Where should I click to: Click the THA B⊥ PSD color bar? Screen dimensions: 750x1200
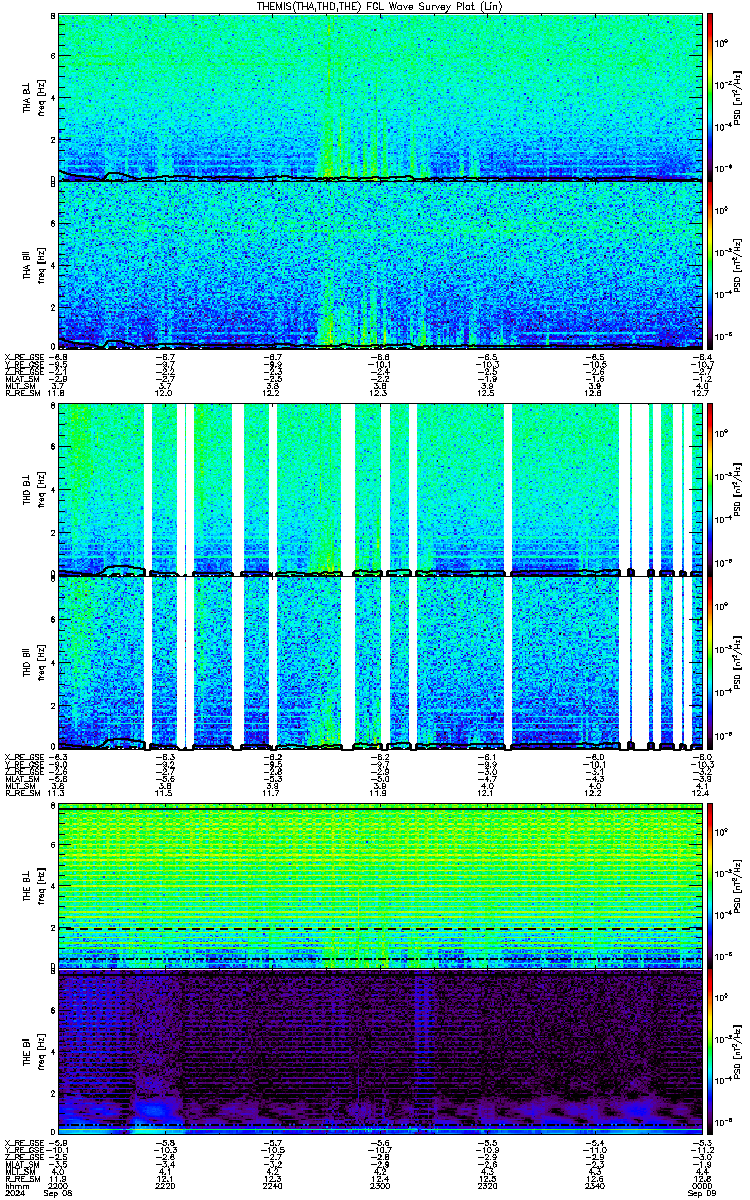click(x=710, y=96)
